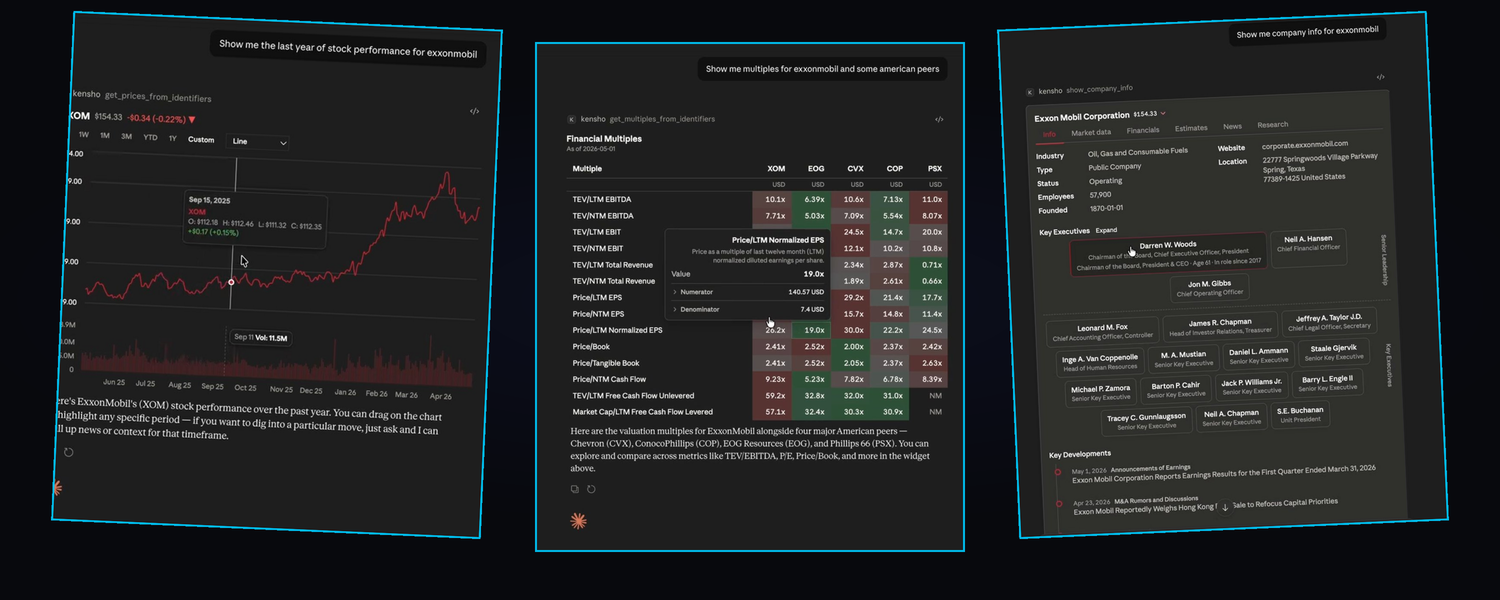Click scroll-down arrow icon in Key Developments
Image resolution: width=1500 pixels, height=600 pixels.
[1225, 508]
